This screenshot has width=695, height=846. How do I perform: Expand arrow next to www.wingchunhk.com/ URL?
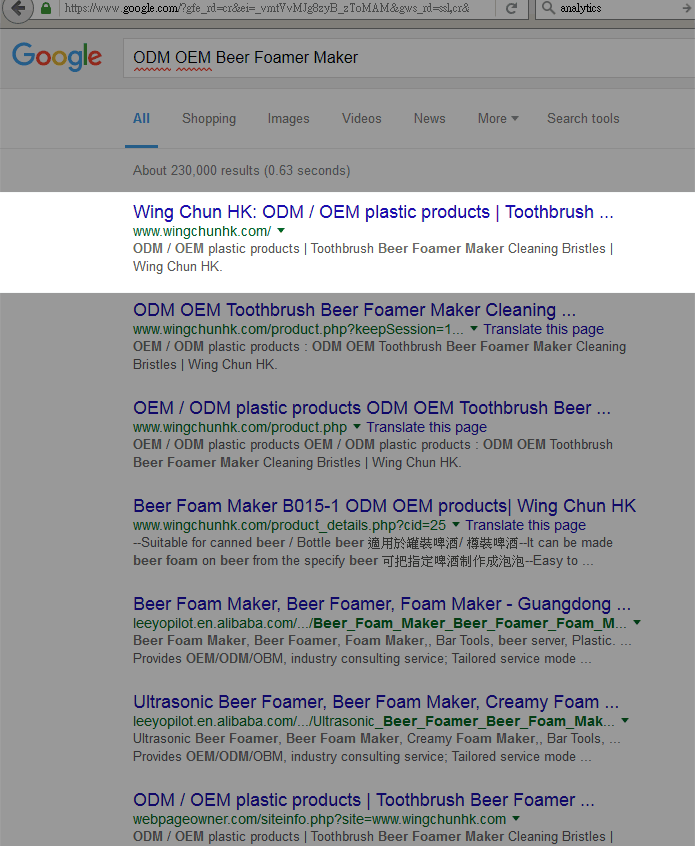[x=281, y=231]
